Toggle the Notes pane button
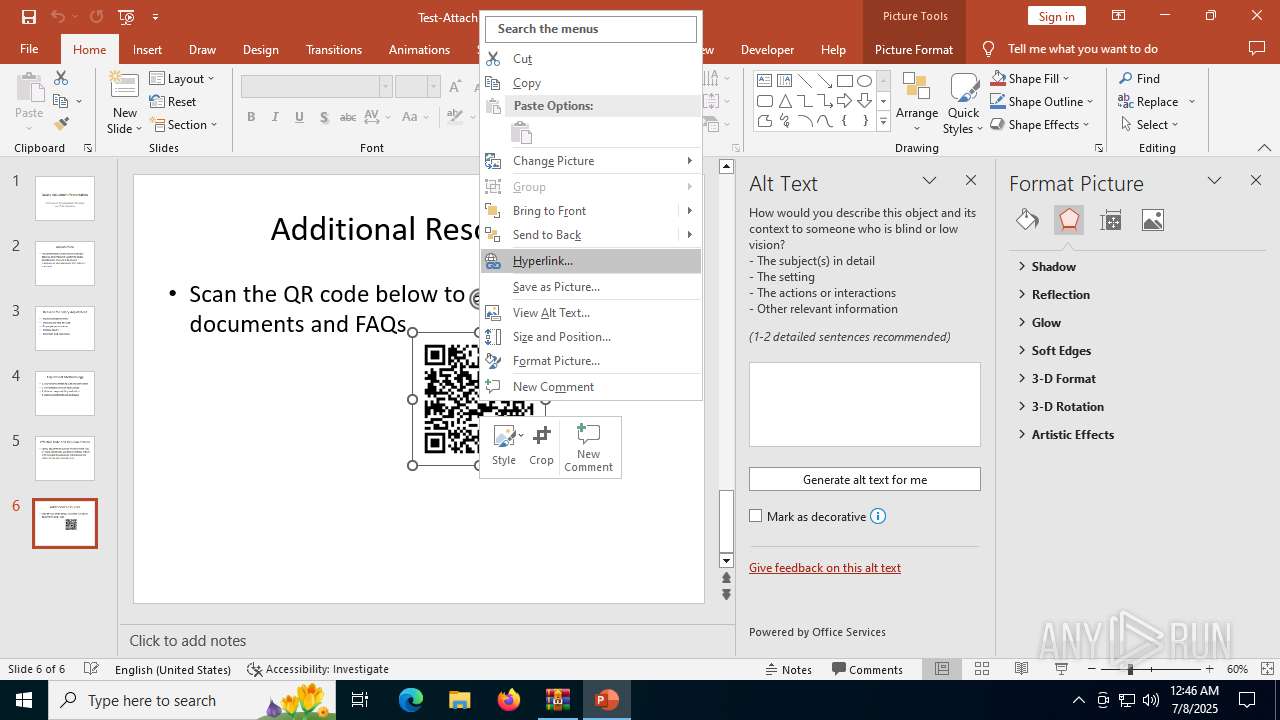This screenshot has width=1280, height=720. 788,669
